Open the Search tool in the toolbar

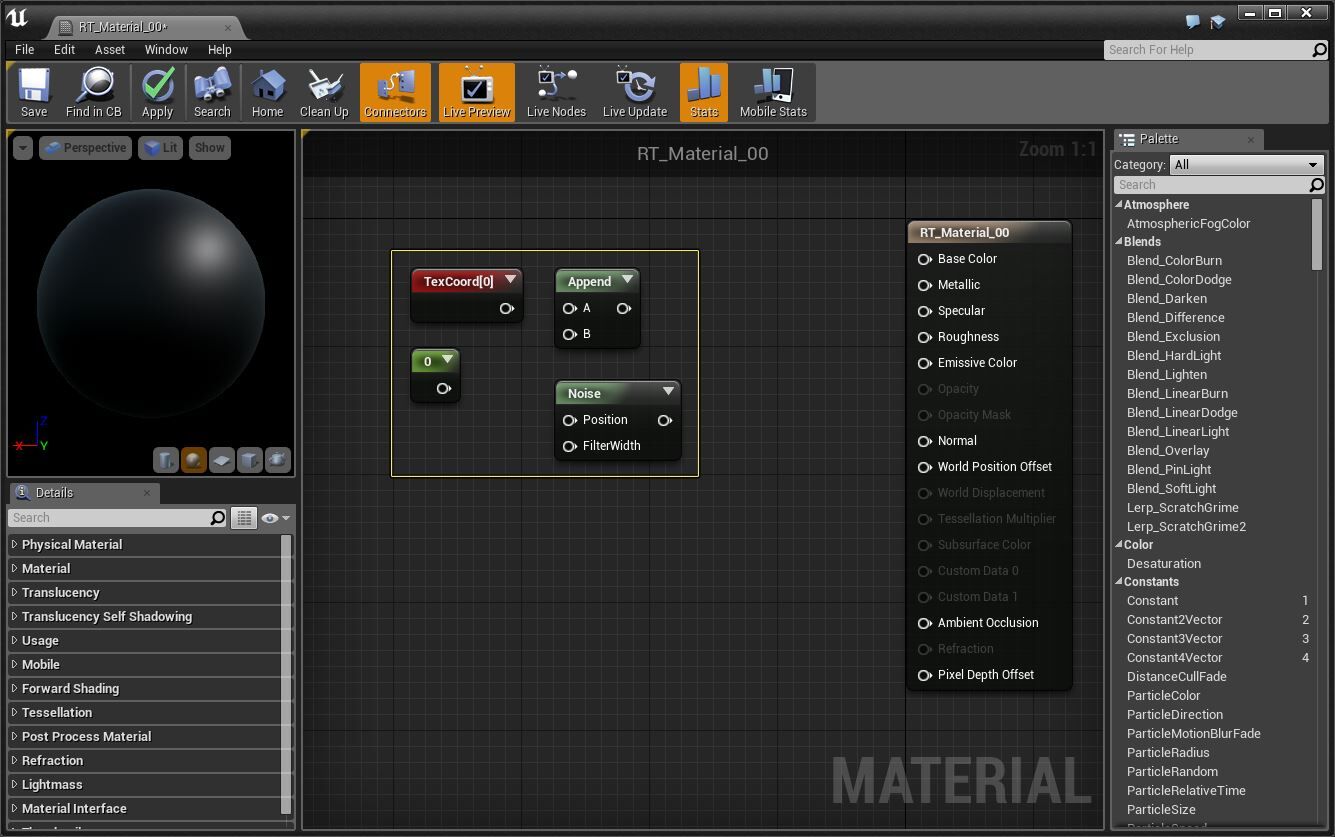[x=211, y=92]
